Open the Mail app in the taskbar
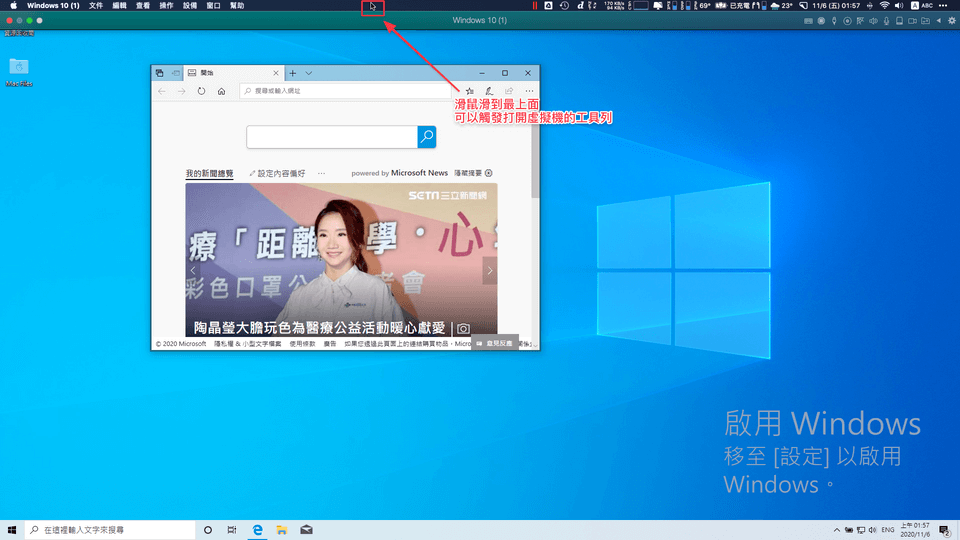The height and width of the screenshot is (540, 960). click(306, 530)
